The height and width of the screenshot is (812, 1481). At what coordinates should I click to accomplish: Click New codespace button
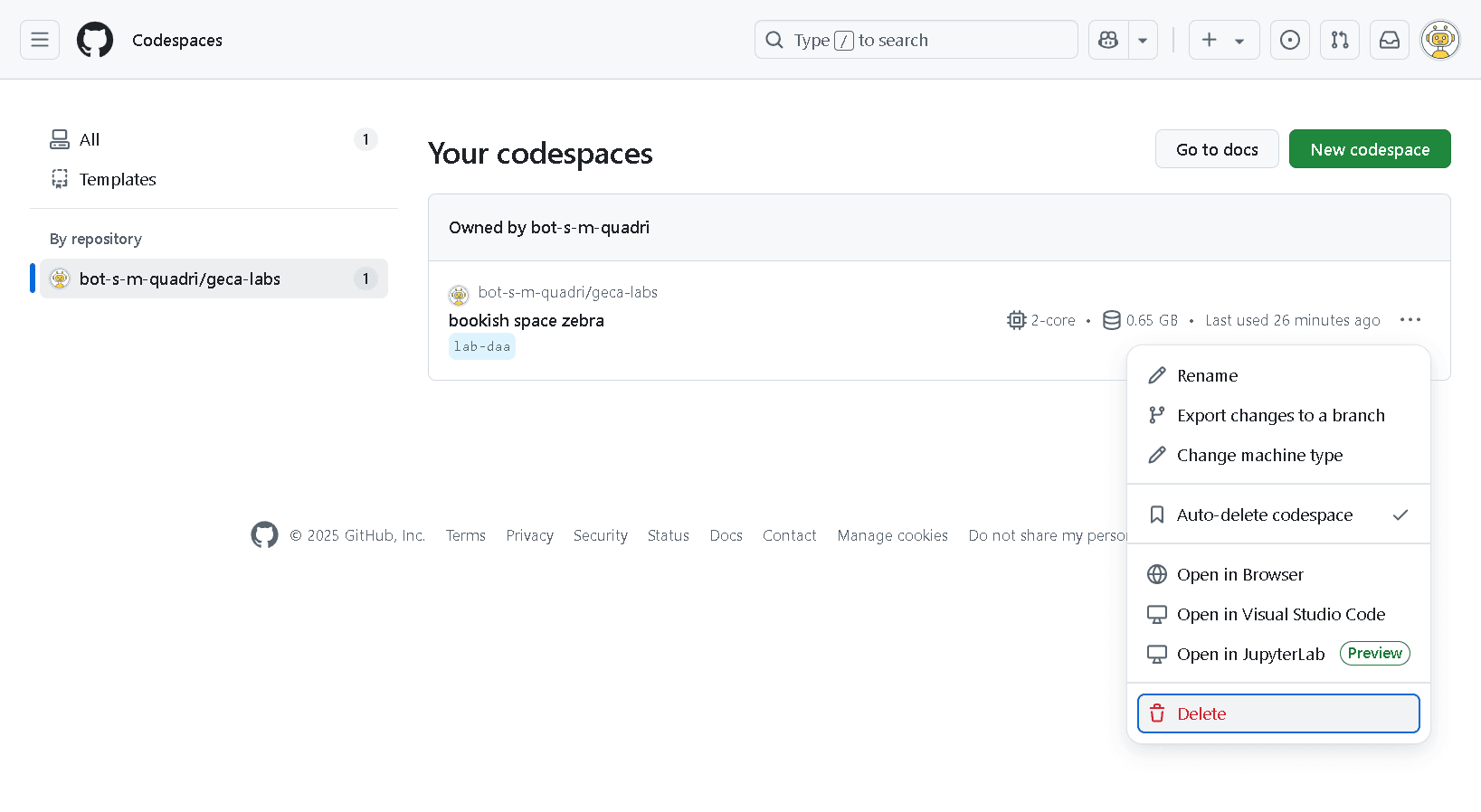(x=1370, y=149)
